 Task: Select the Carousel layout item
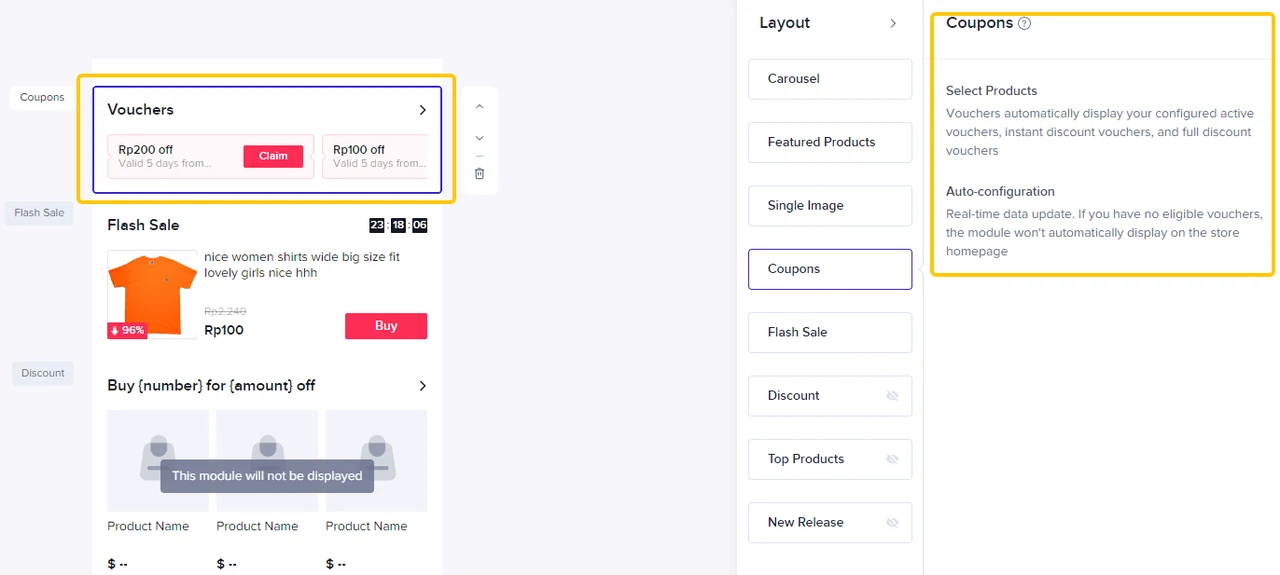point(829,79)
